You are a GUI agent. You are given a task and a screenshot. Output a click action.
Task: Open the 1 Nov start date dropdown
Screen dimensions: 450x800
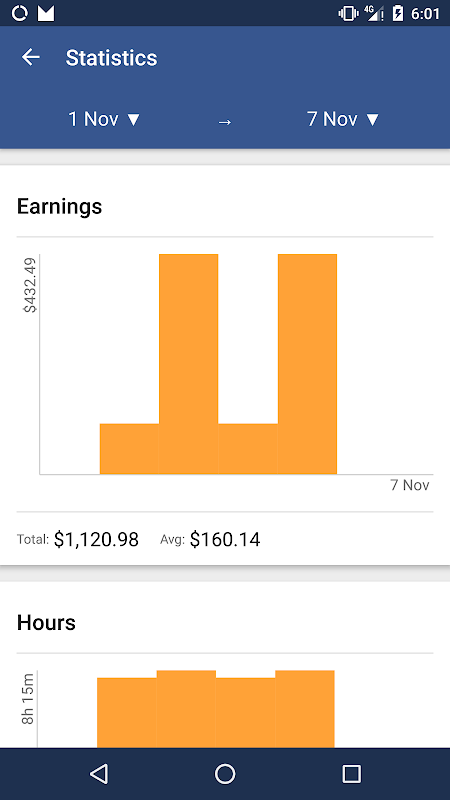point(104,119)
